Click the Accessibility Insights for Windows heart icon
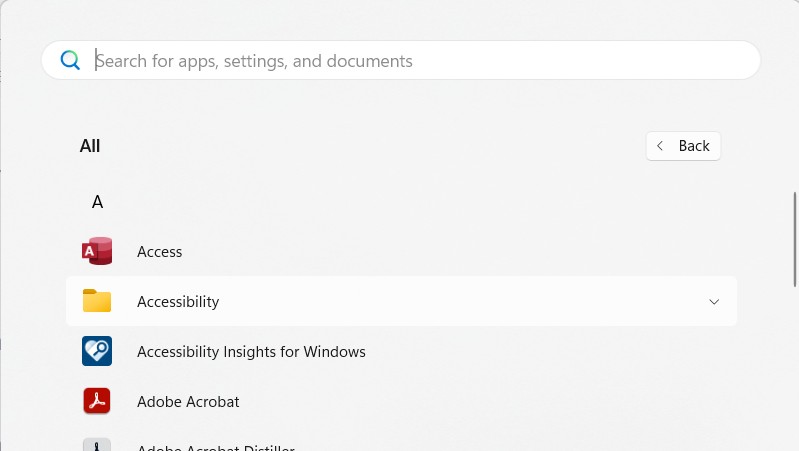 coord(97,351)
